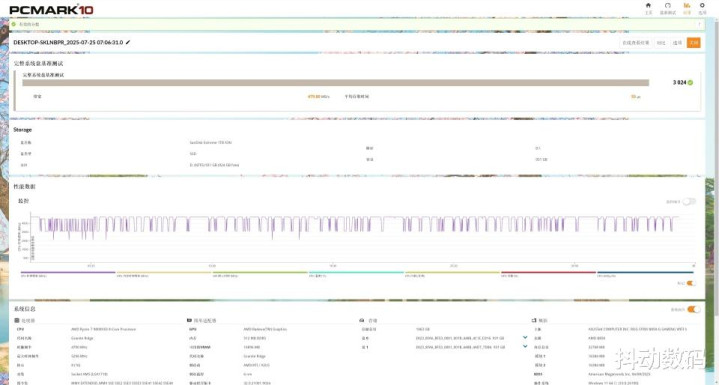Toggle the orange switch in the system information header
The image size is (719, 385).
pyautogui.click(x=694, y=309)
